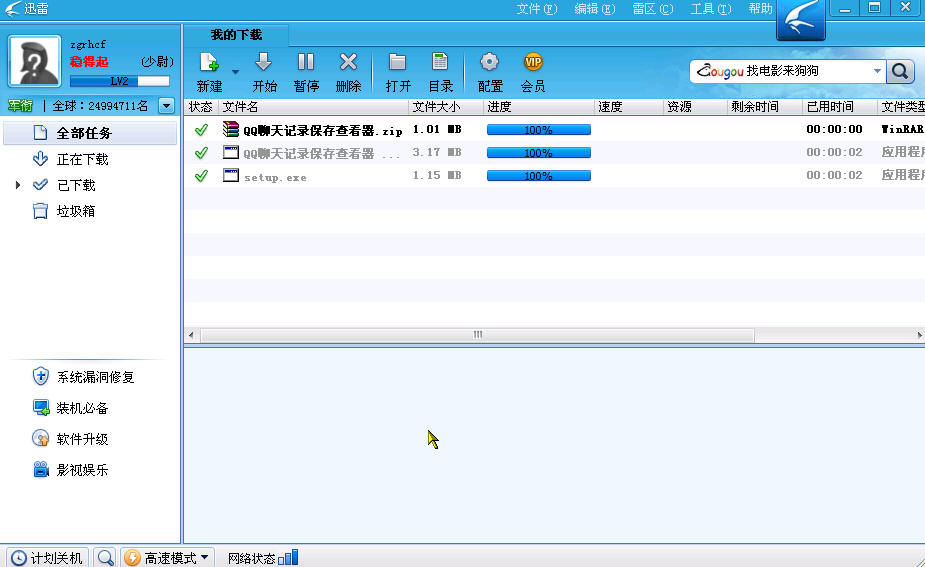Viewport: 925px width, 567px height.
Task: Expand the 已下载 tree node arrow
Action: coord(18,185)
